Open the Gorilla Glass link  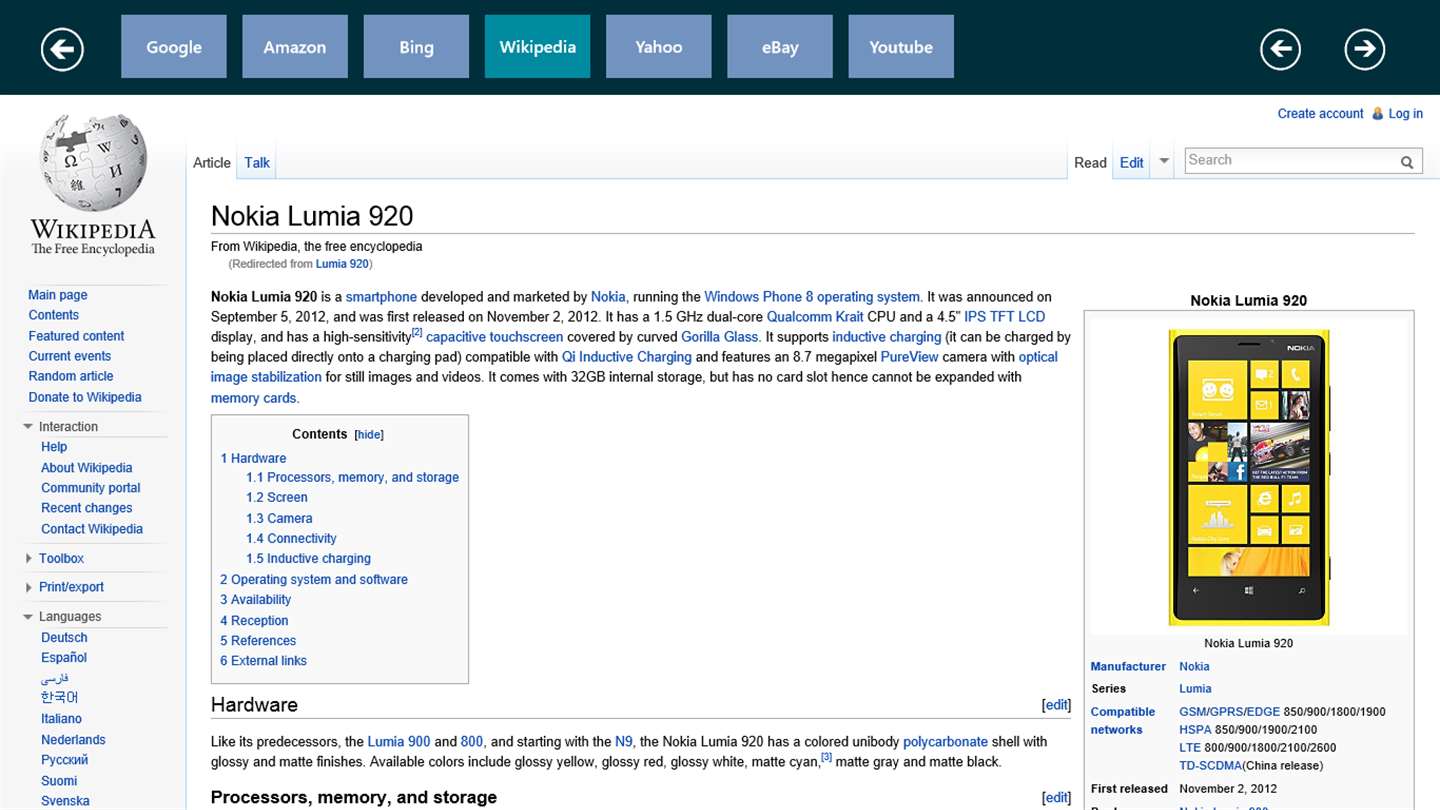point(720,337)
